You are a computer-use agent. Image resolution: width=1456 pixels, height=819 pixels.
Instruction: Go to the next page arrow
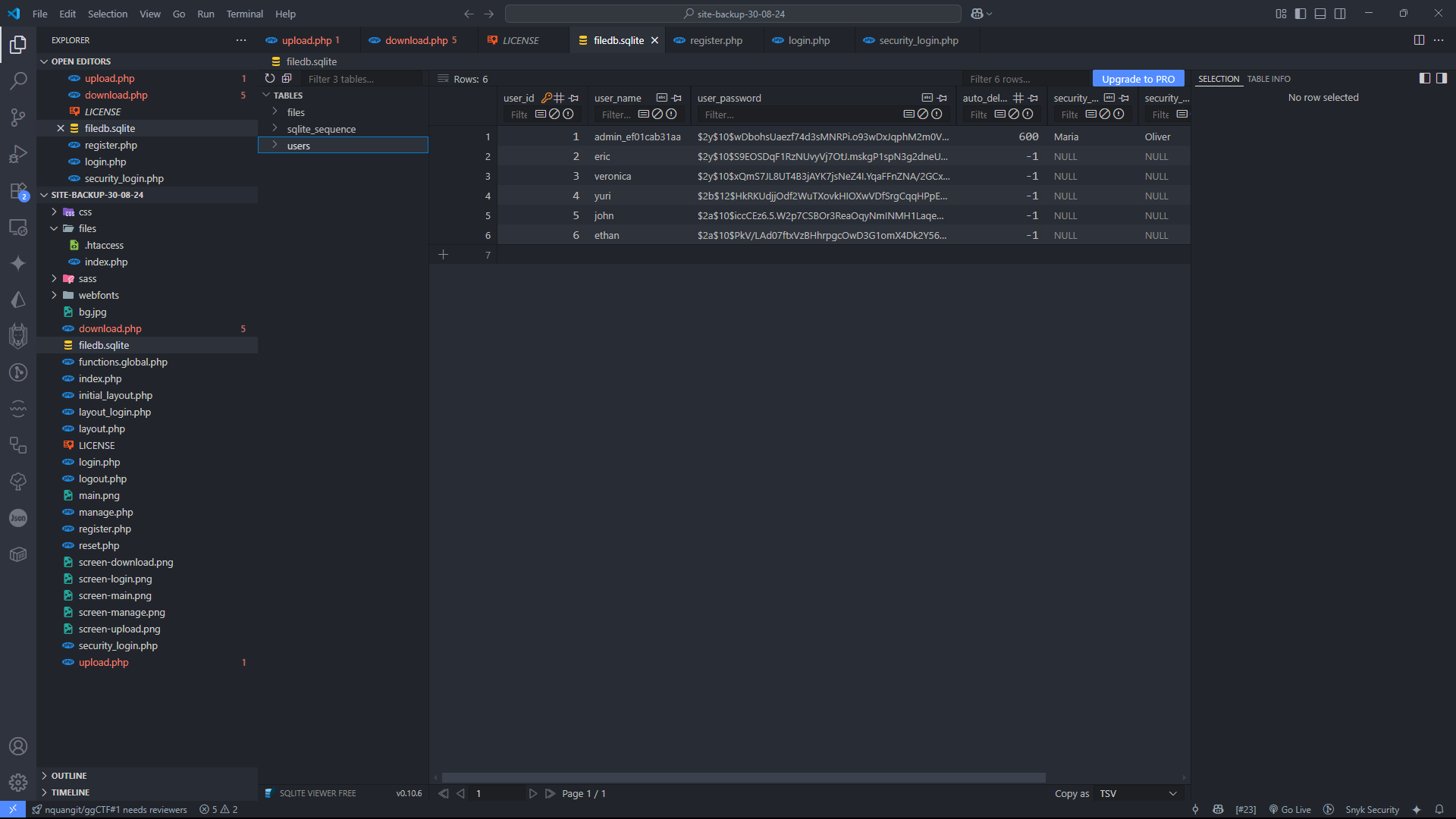click(x=533, y=793)
